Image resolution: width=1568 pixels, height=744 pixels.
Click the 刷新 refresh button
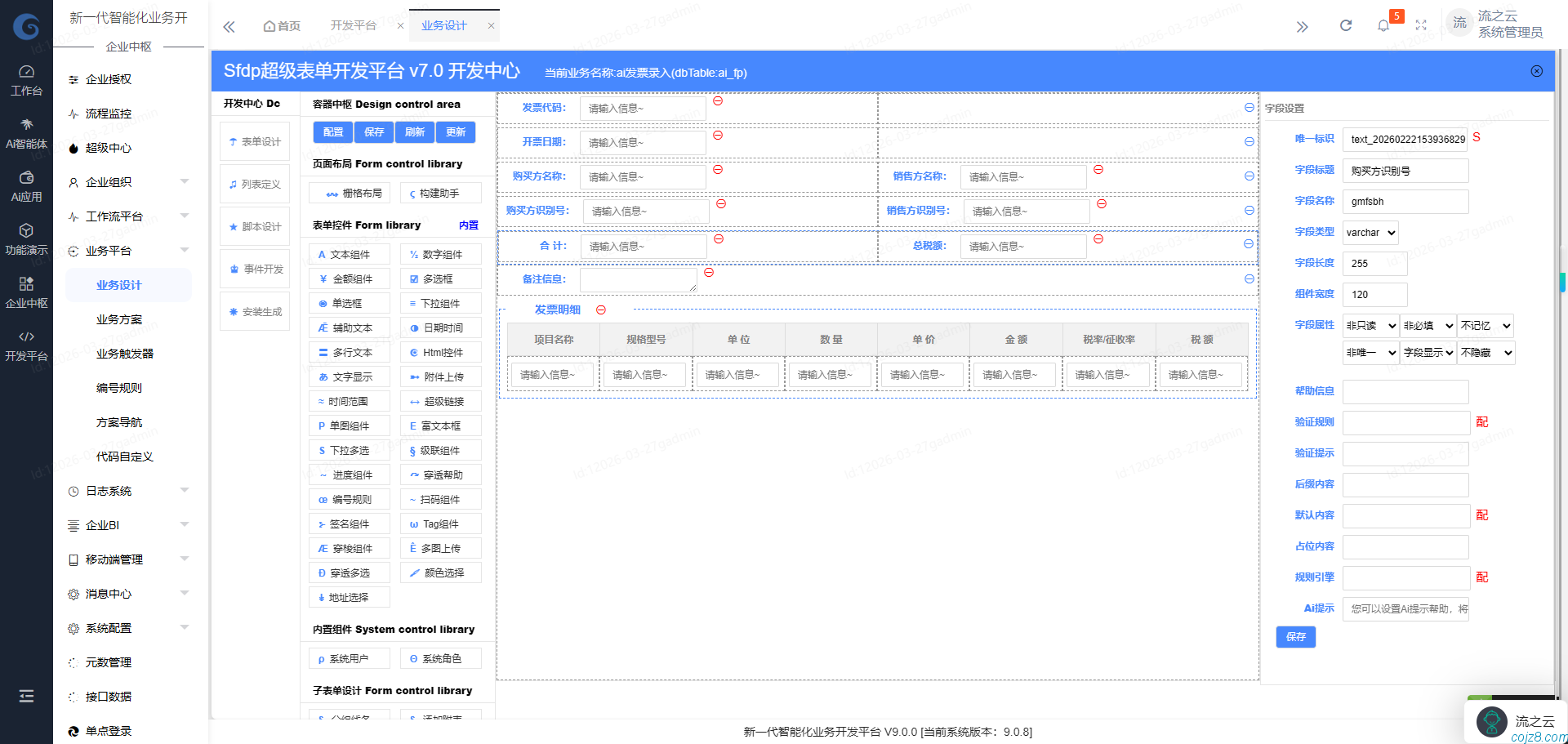415,131
